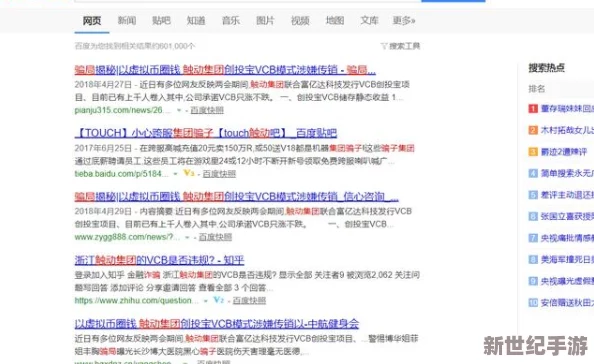The image size is (594, 364).
Task: Open hot search item ranked 3 爵迹2遭差评
Action: (x=564, y=152)
